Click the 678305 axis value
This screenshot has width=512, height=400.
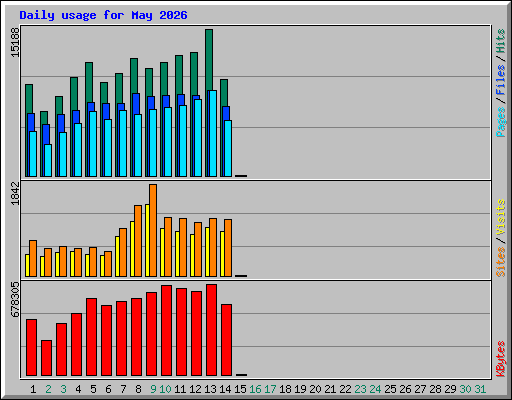pyautogui.click(x=15, y=299)
